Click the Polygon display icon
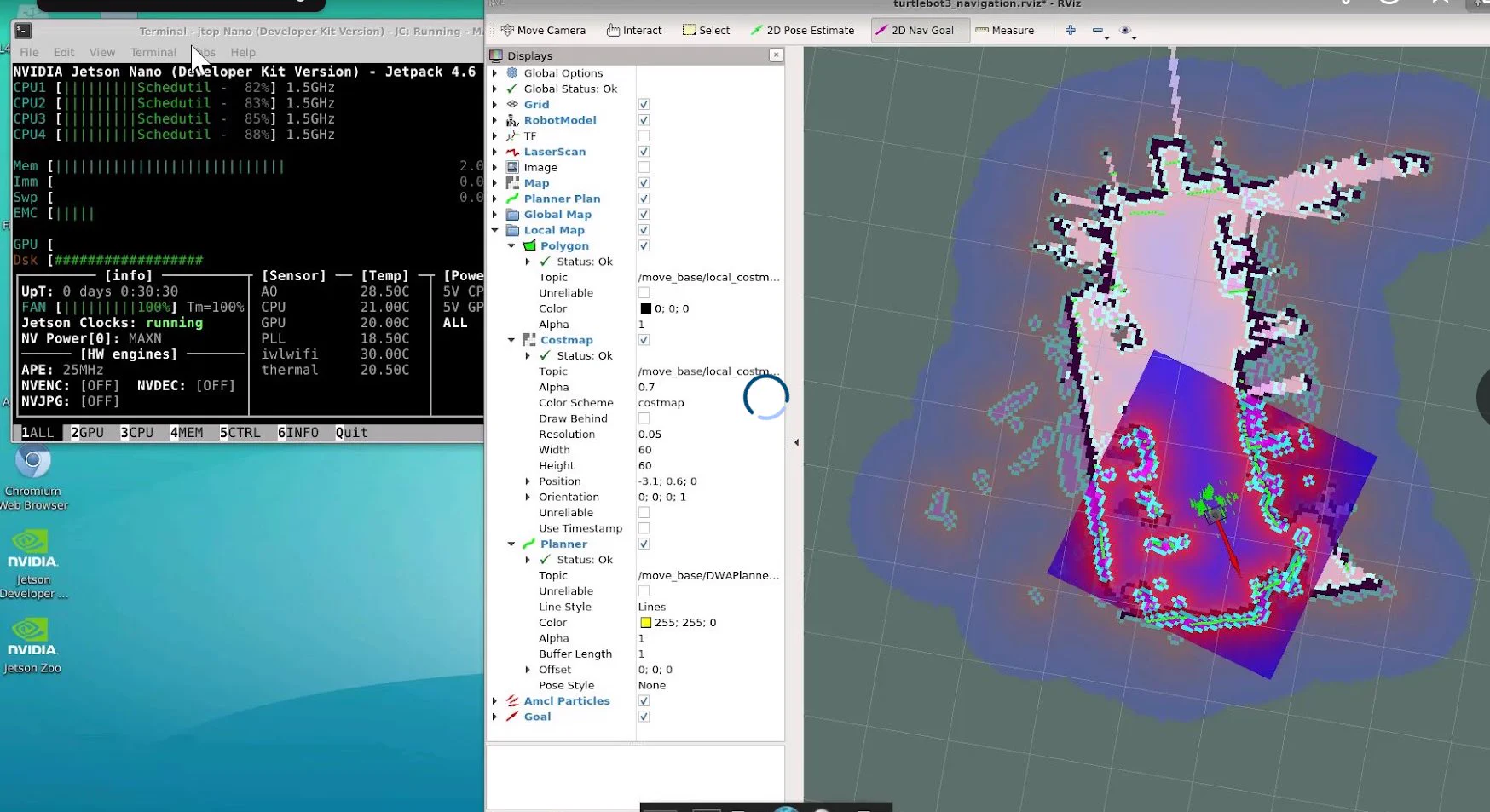The width and height of the screenshot is (1490, 812). (x=528, y=246)
